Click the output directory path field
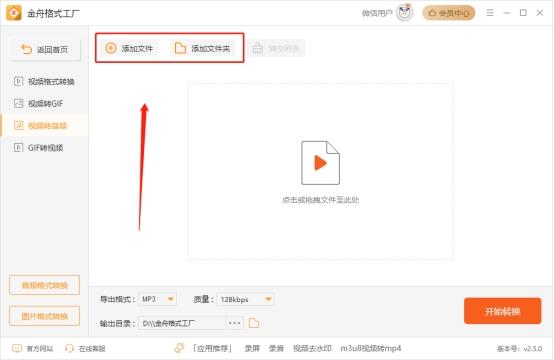Viewport: 554px width, 360px height. 182,323
